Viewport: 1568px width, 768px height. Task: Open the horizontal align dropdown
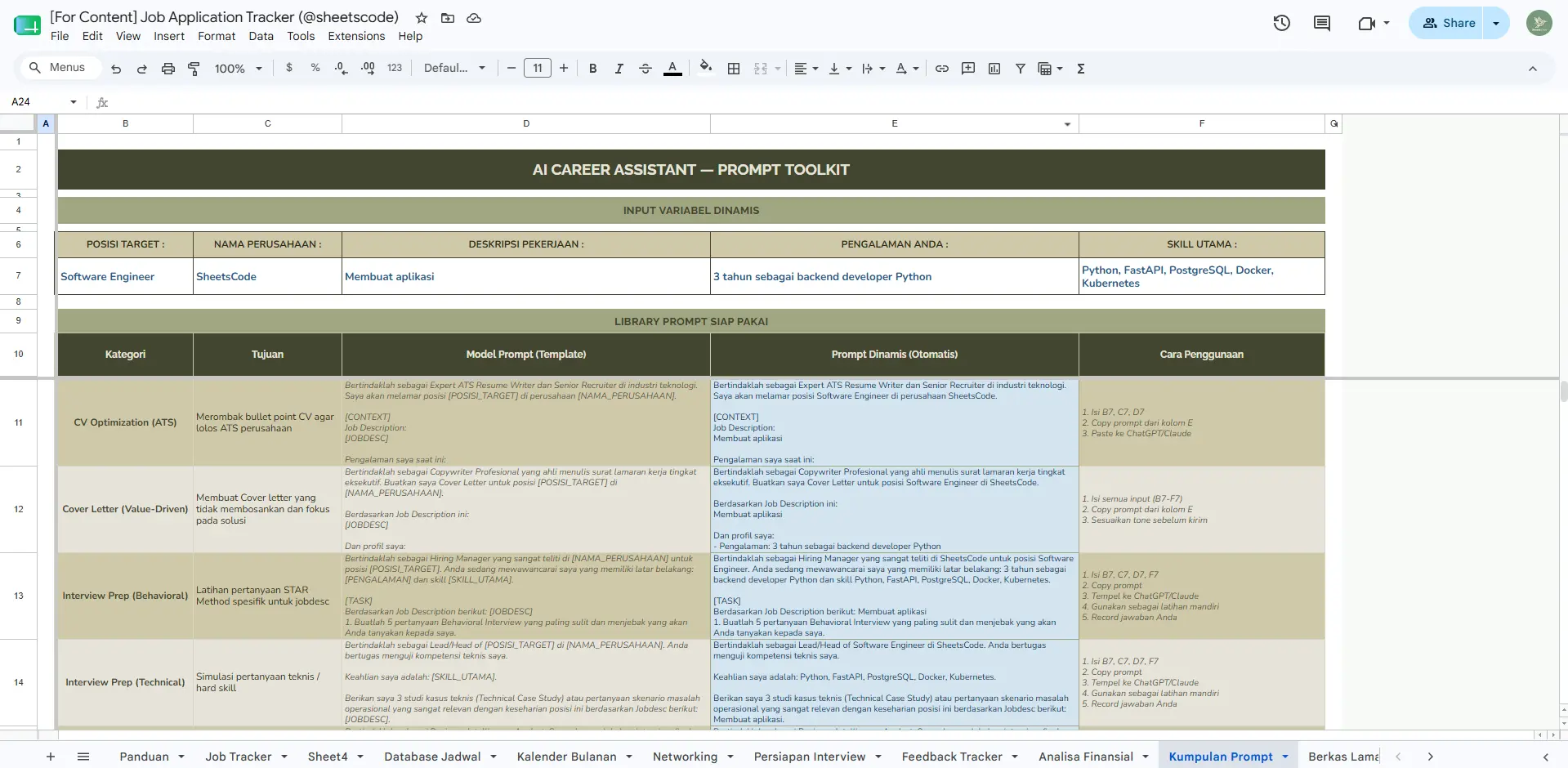pos(806,69)
